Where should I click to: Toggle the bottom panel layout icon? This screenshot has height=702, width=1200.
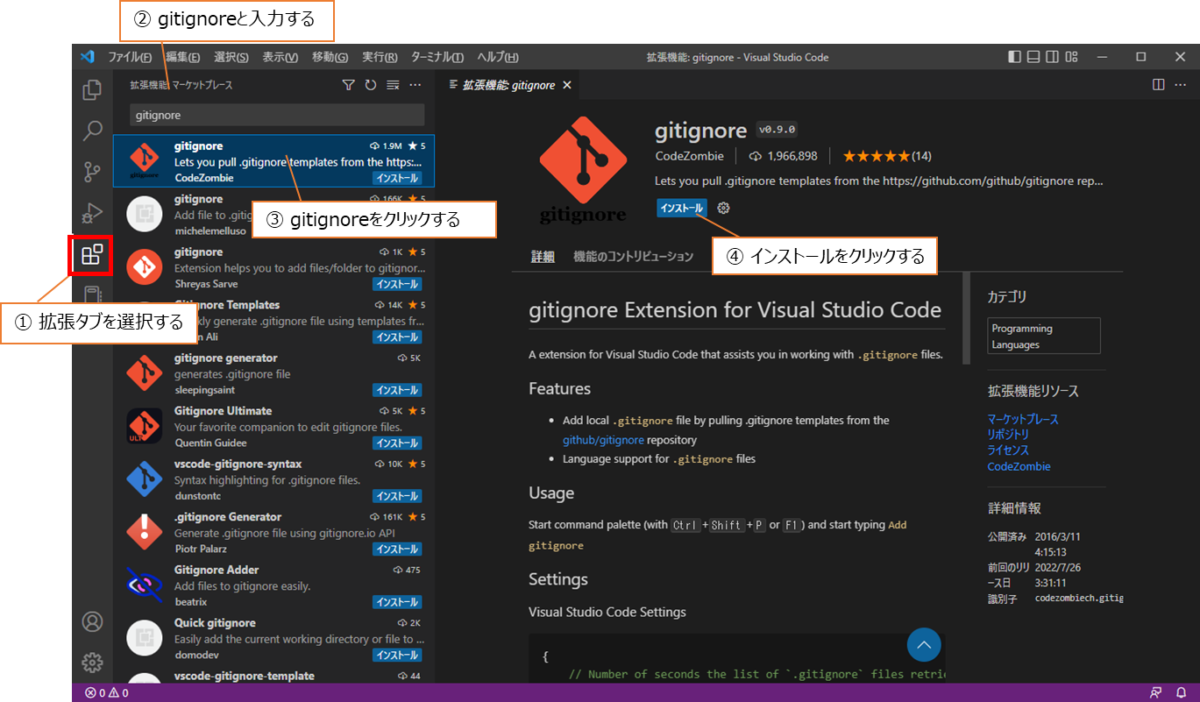point(1034,57)
